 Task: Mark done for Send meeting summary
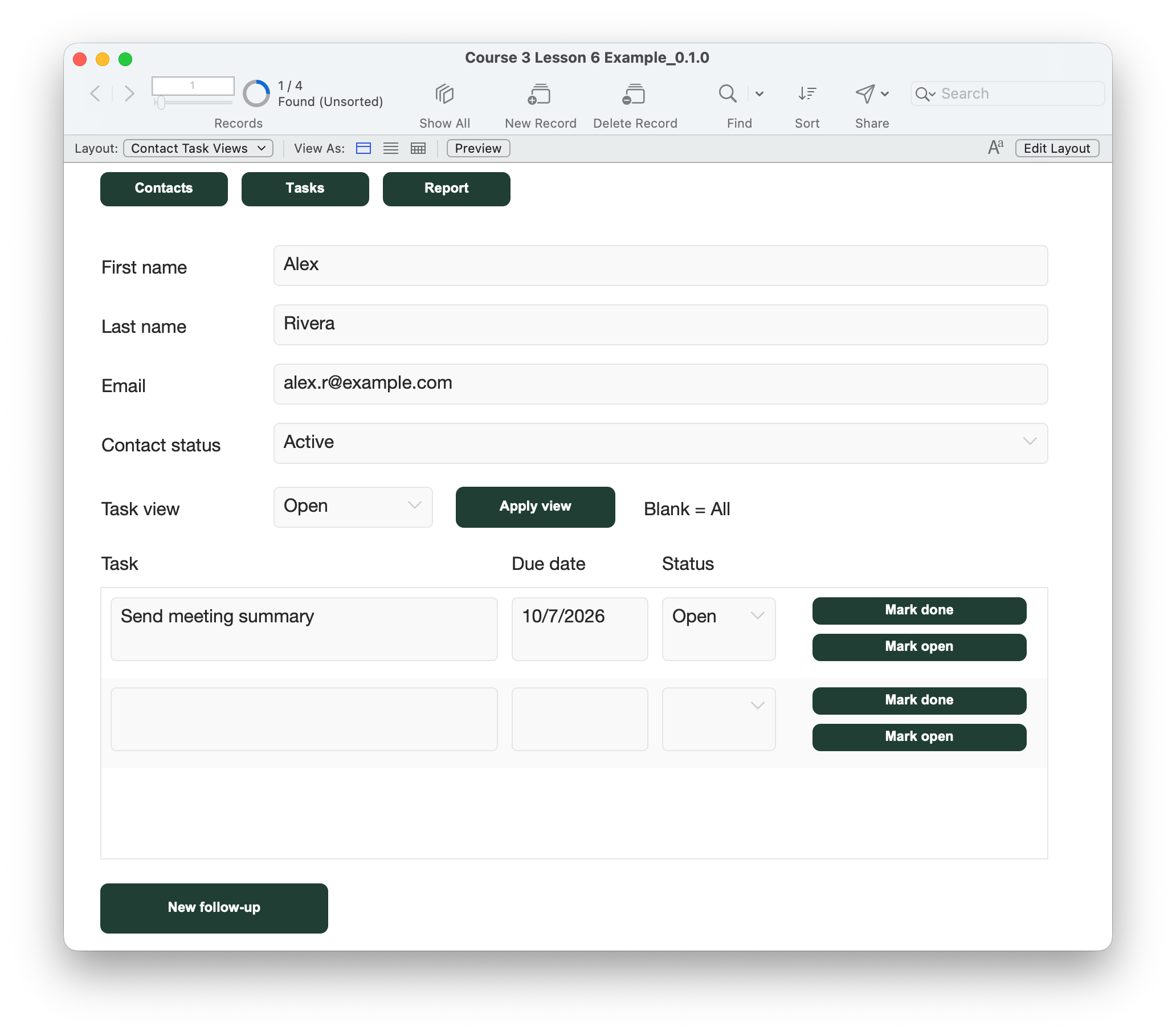919,610
